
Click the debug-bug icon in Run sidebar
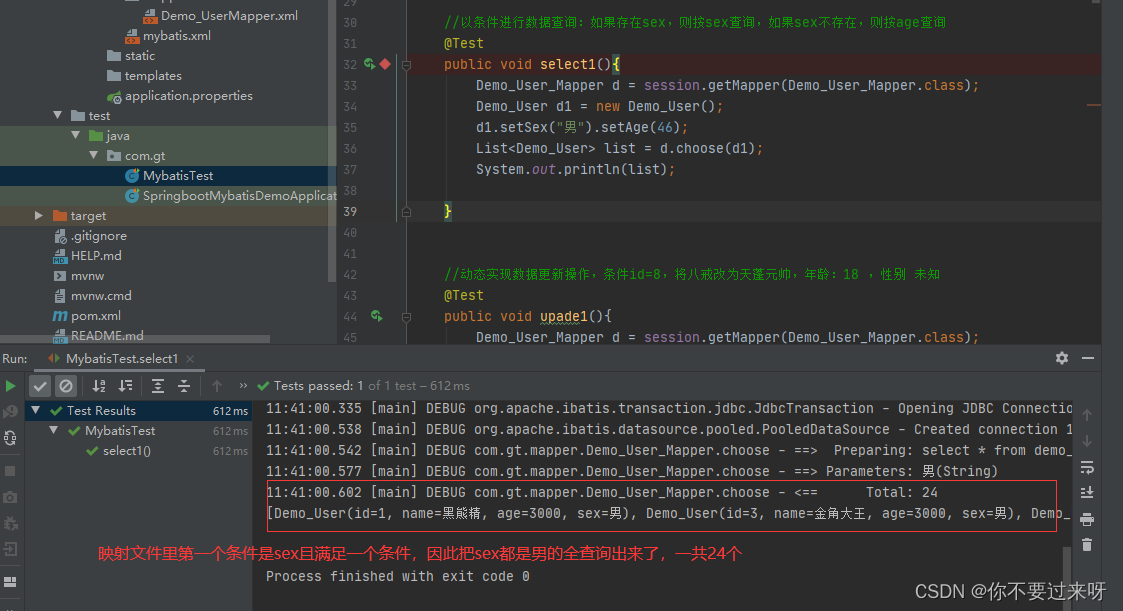pyautogui.click(x=10, y=524)
